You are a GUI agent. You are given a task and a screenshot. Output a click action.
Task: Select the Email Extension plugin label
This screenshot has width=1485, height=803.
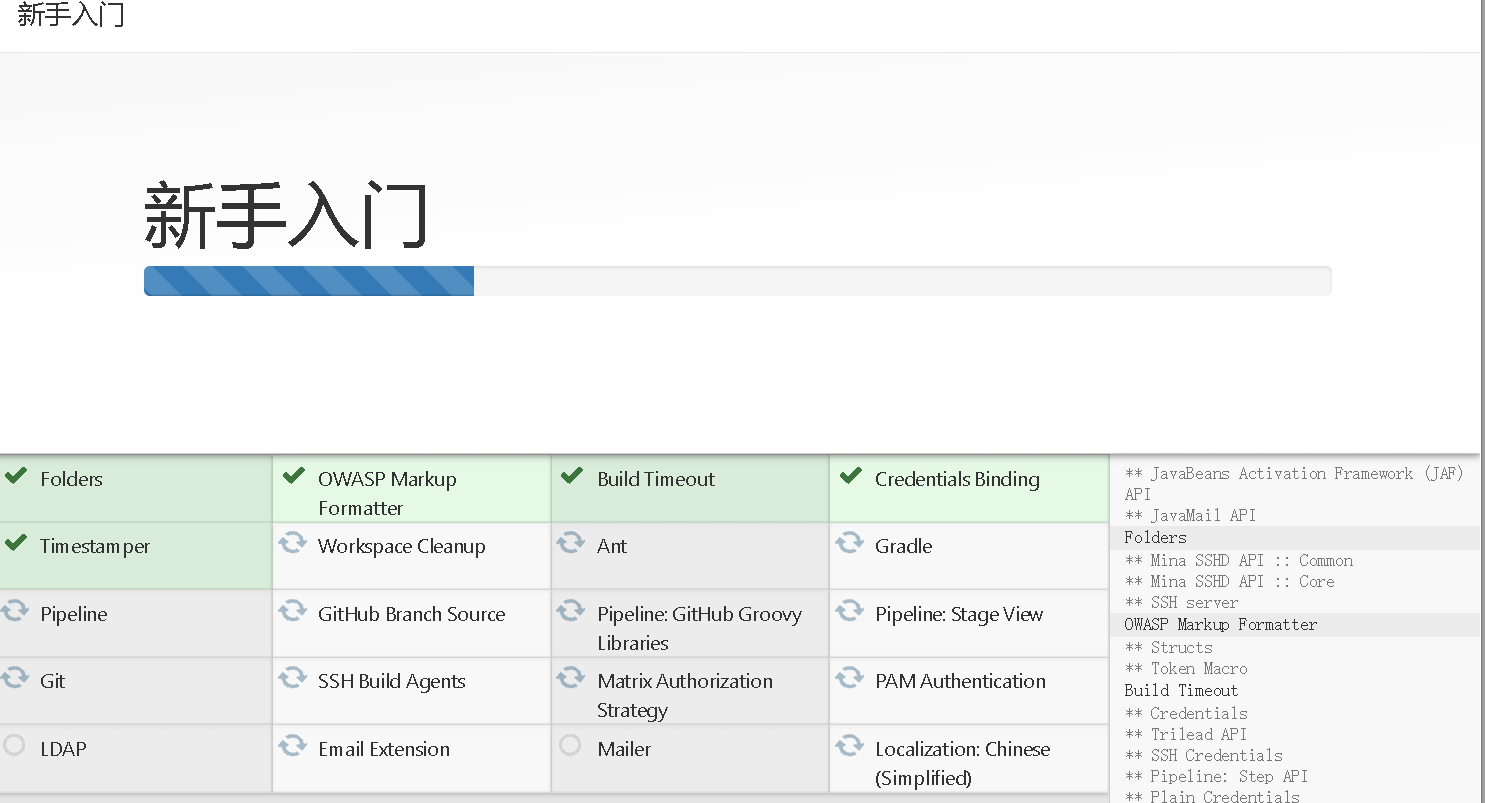384,749
